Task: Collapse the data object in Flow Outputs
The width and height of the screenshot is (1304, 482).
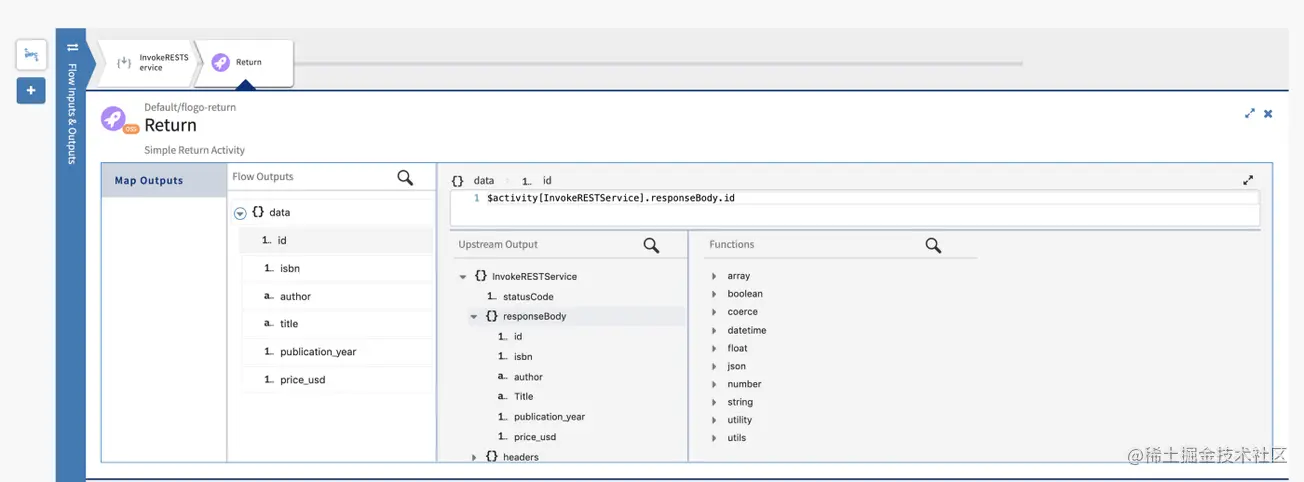Action: coord(240,213)
